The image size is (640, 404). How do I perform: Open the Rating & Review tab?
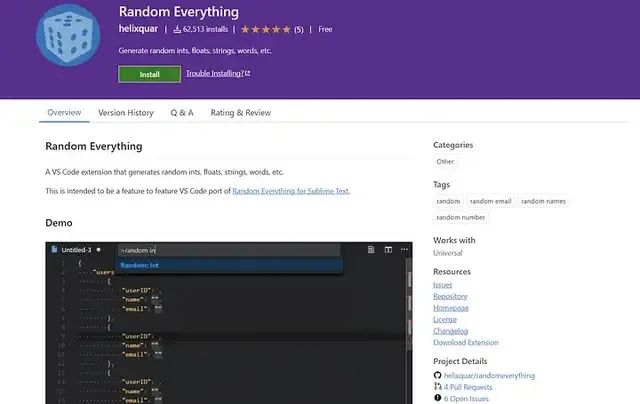[241, 113]
